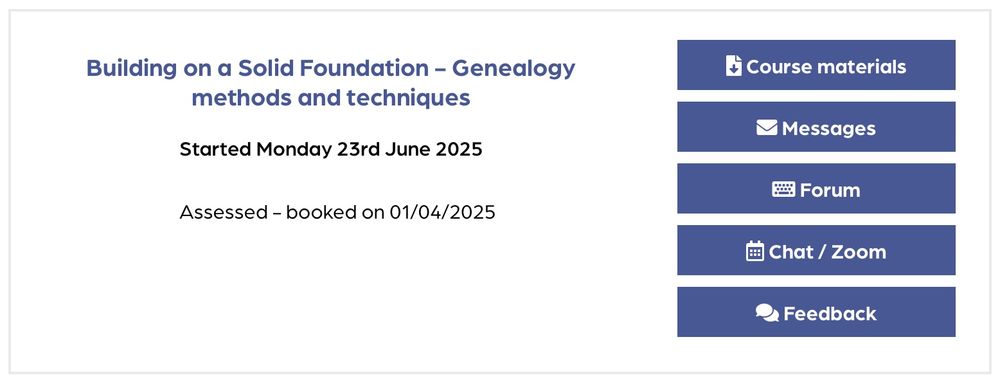This screenshot has width=1000, height=382.
Task: Click the envelope icon beside Messages
Action: coord(767,128)
